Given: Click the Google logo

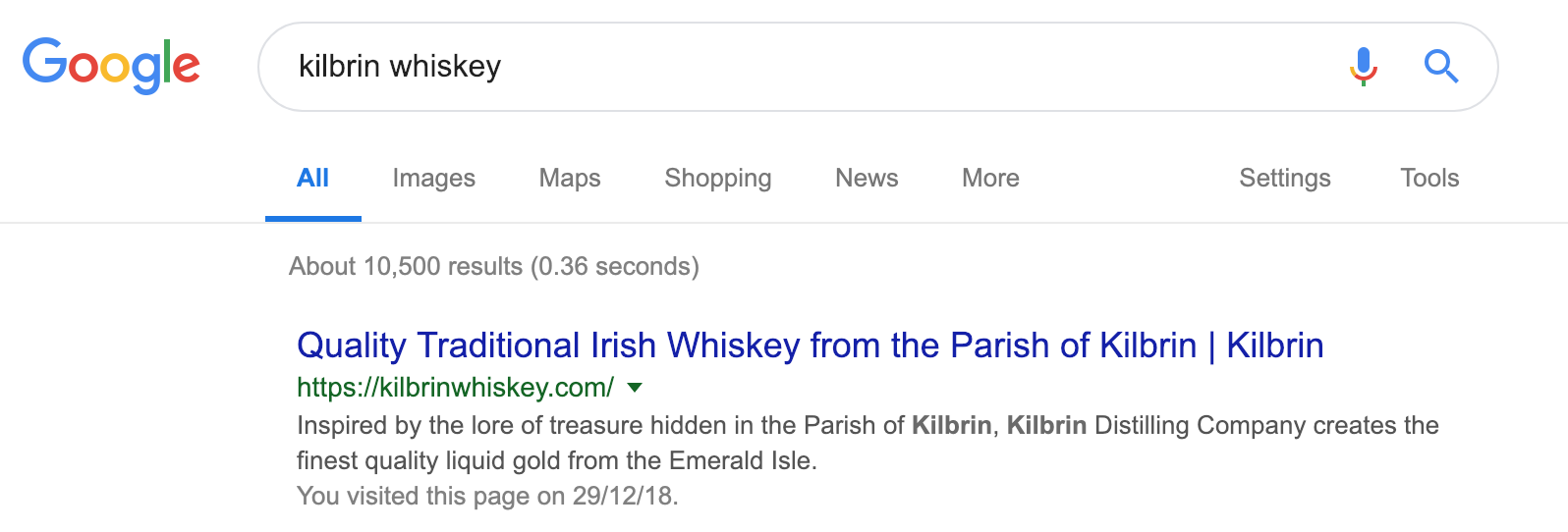Looking at the screenshot, I should (x=111, y=65).
